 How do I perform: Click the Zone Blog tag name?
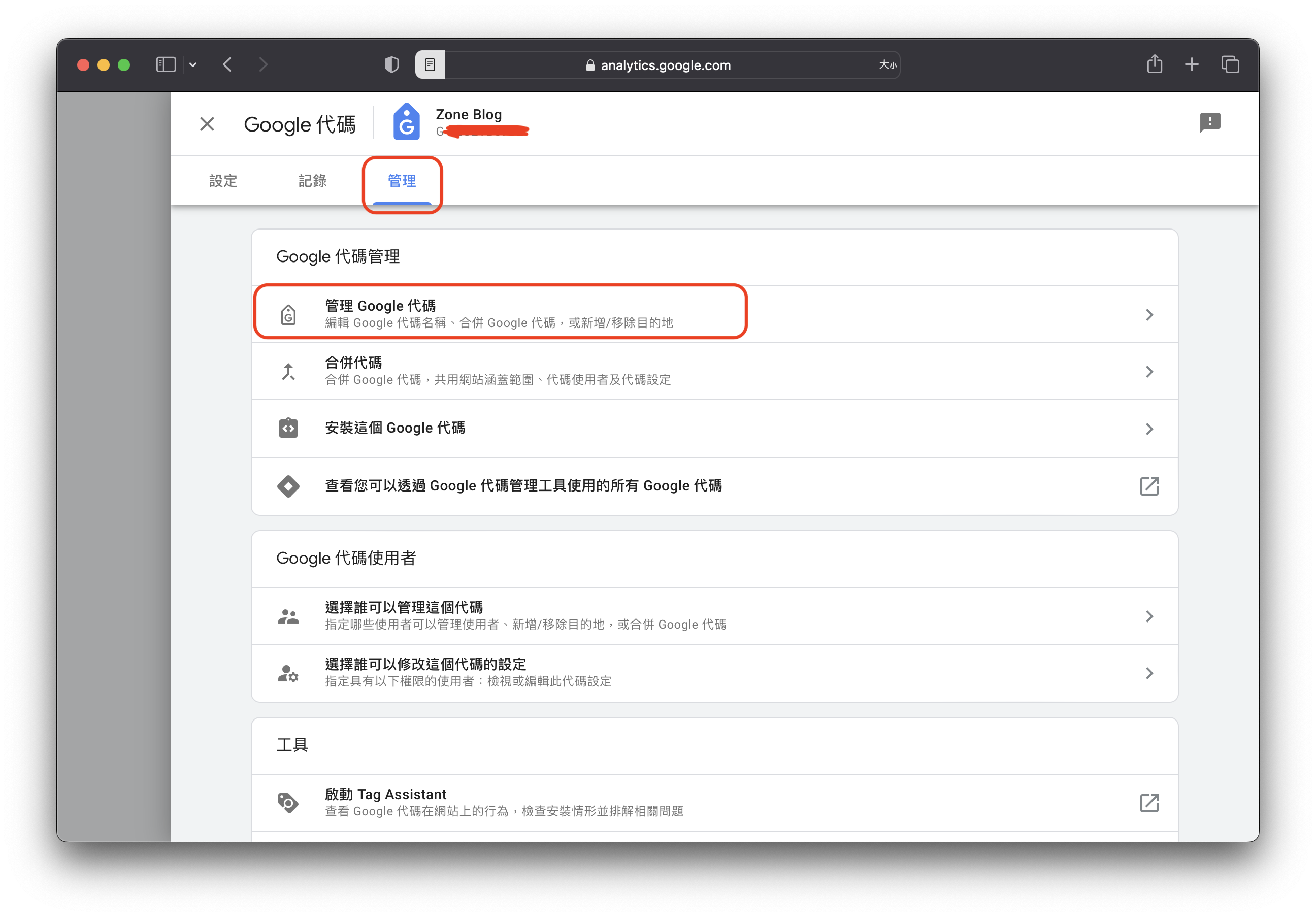pos(468,115)
